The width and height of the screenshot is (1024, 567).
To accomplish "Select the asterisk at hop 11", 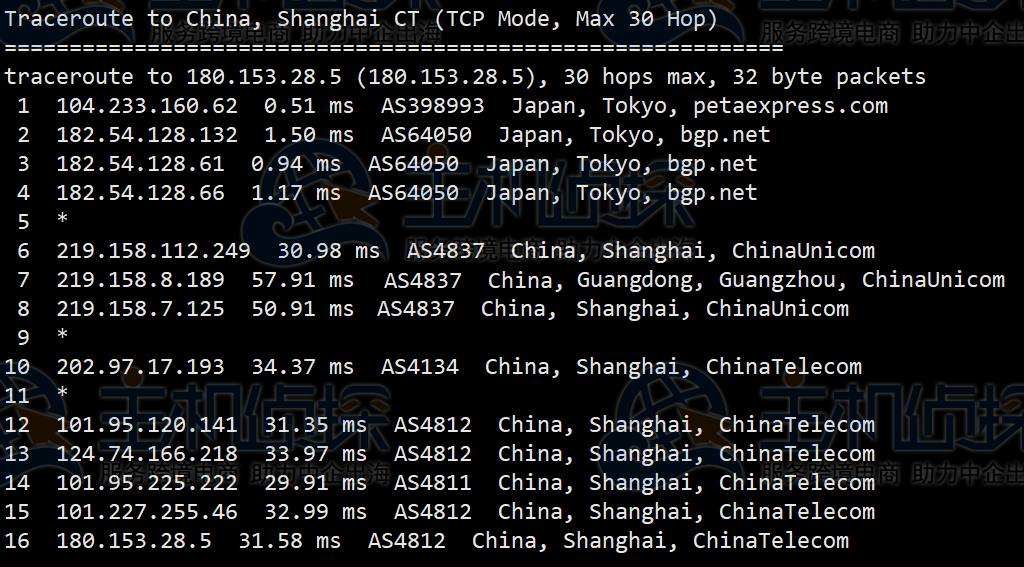I will (x=63, y=393).
